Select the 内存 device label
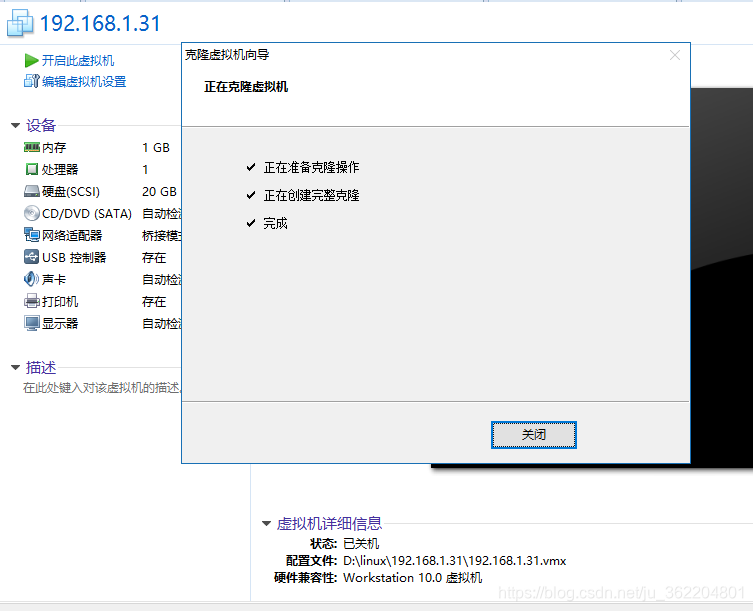Image resolution: width=753 pixels, height=611 pixels. click(x=54, y=147)
